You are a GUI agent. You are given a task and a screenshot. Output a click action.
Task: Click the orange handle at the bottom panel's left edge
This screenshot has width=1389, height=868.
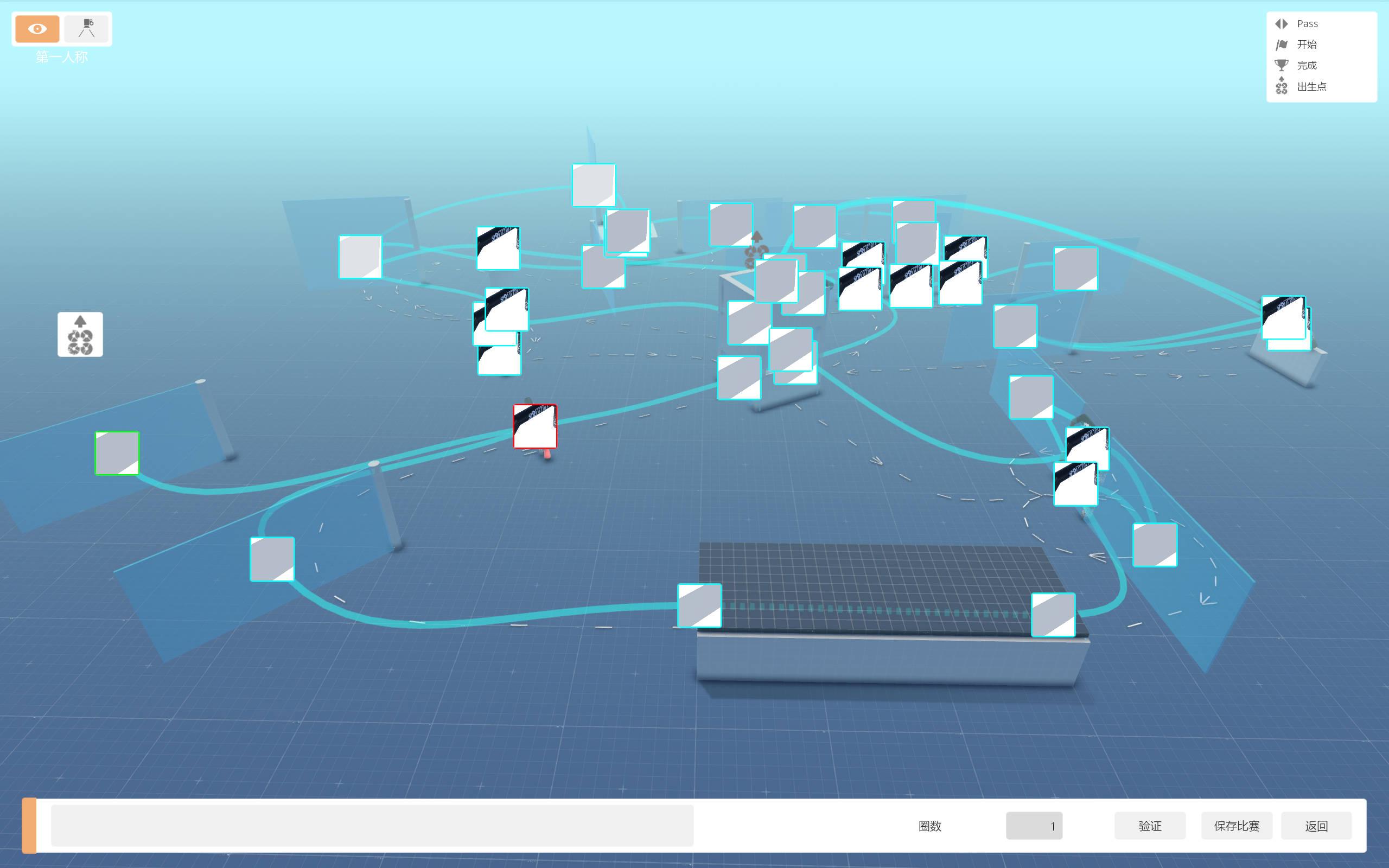29,826
